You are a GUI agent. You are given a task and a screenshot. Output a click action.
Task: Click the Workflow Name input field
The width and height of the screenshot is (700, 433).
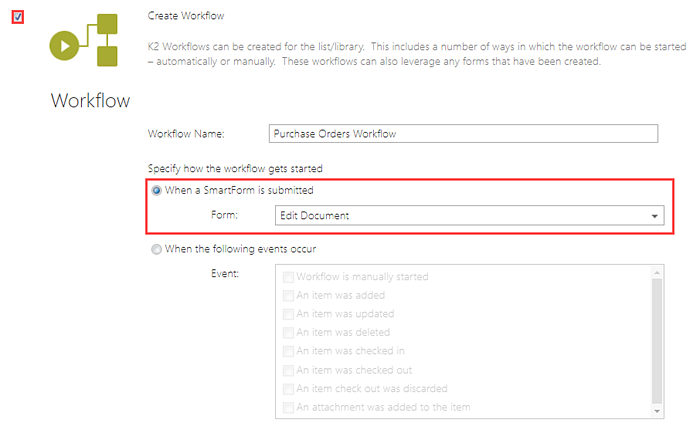coord(464,133)
